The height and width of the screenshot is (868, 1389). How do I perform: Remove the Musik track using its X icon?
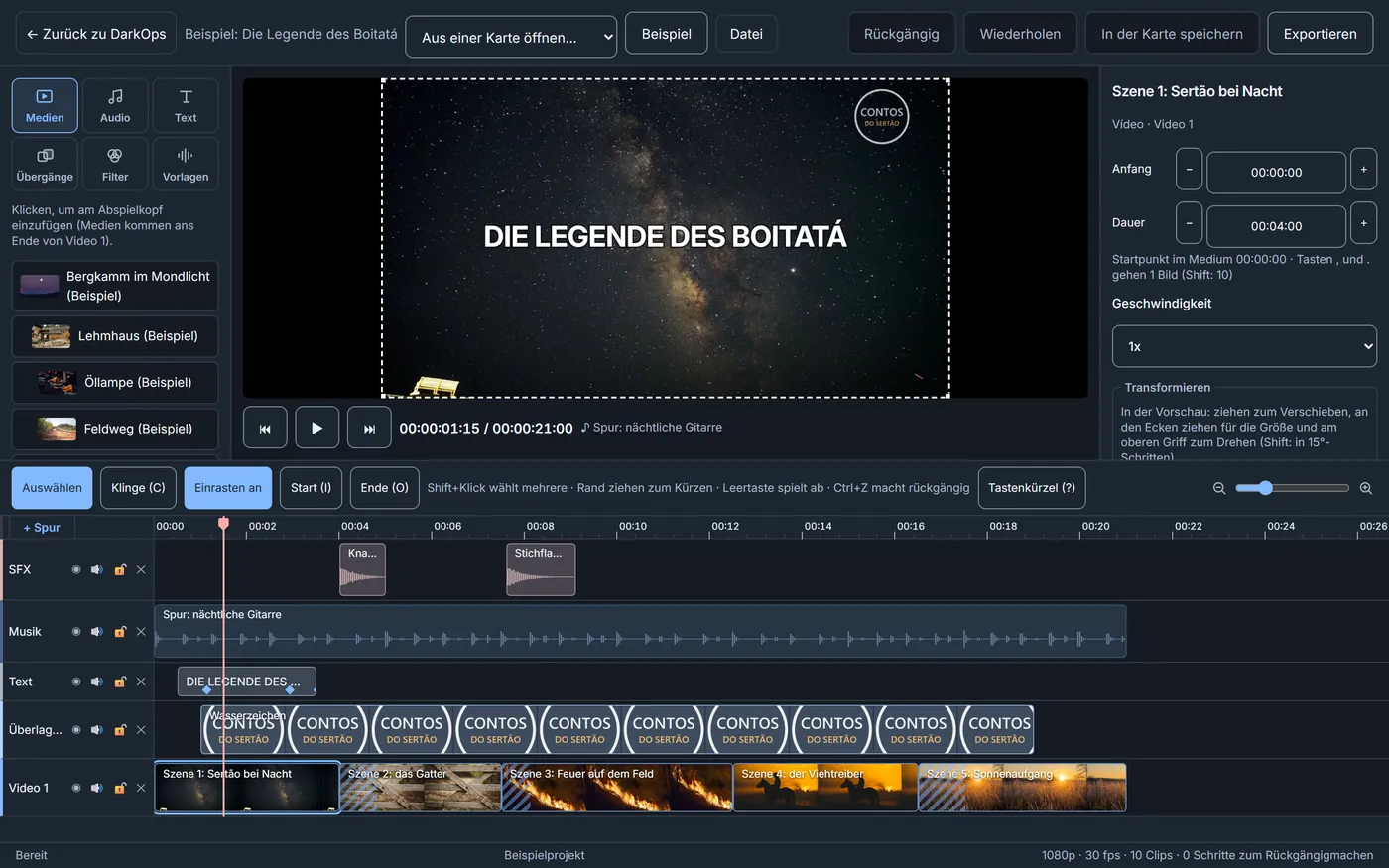tap(141, 632)
